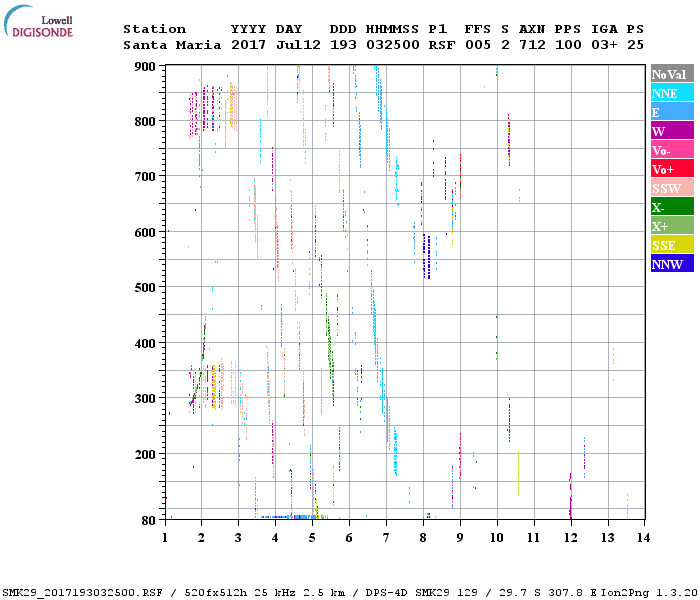This screenshot has width=700, height=600.
Task: Click frequency axis label 11
Action: point(534,538)
